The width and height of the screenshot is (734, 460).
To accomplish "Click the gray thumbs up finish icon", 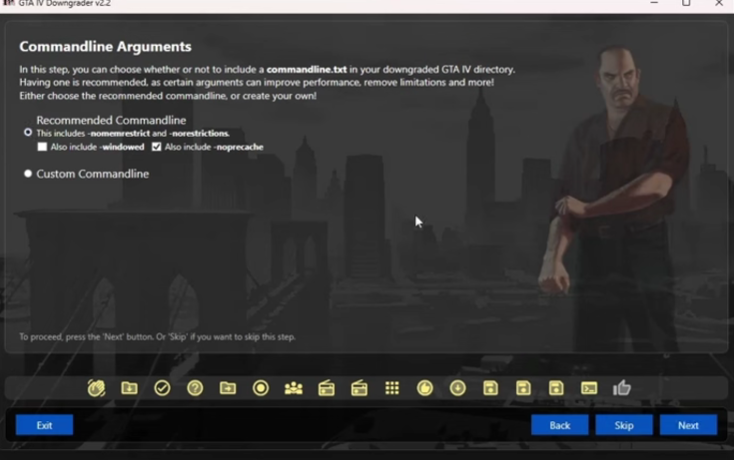I will (x=622, y=387).
